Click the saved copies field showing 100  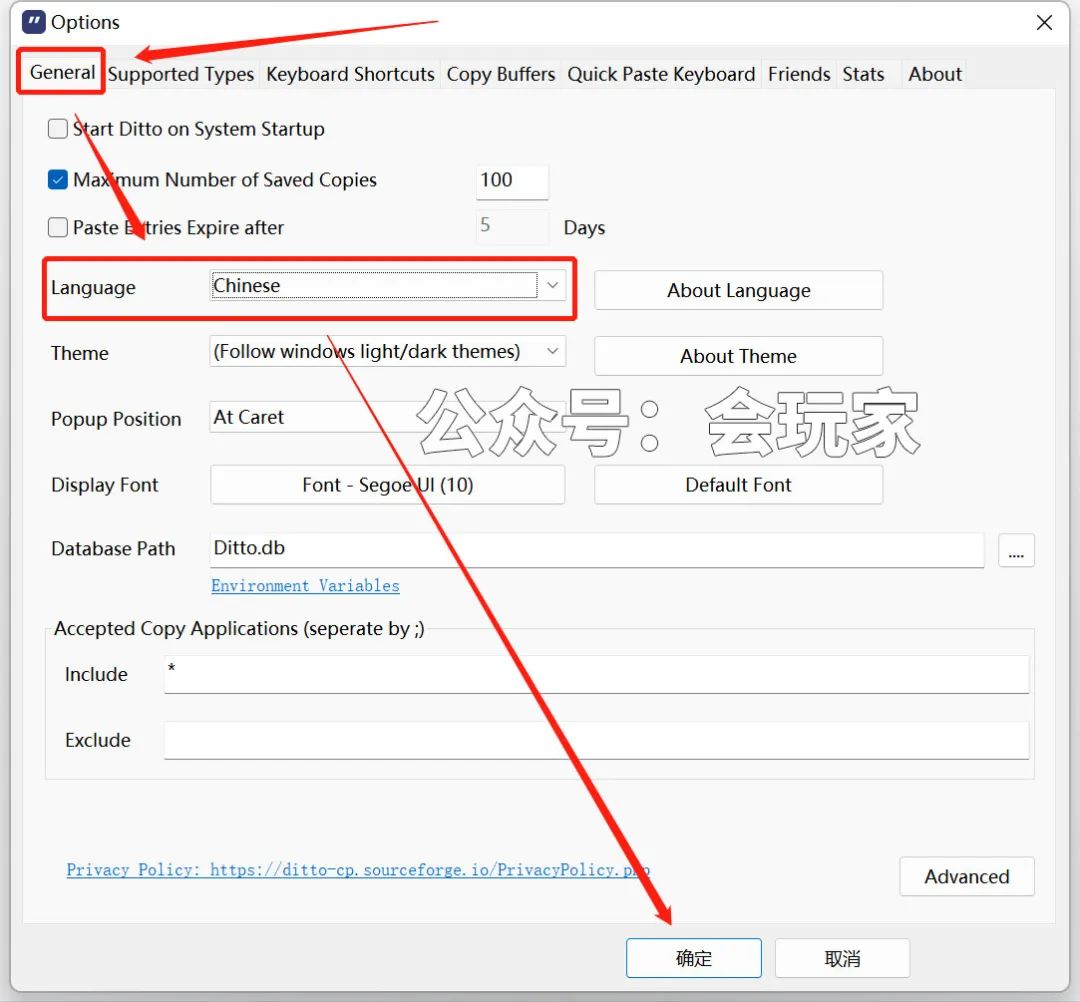pyautogui.click(x=512, y=181)
